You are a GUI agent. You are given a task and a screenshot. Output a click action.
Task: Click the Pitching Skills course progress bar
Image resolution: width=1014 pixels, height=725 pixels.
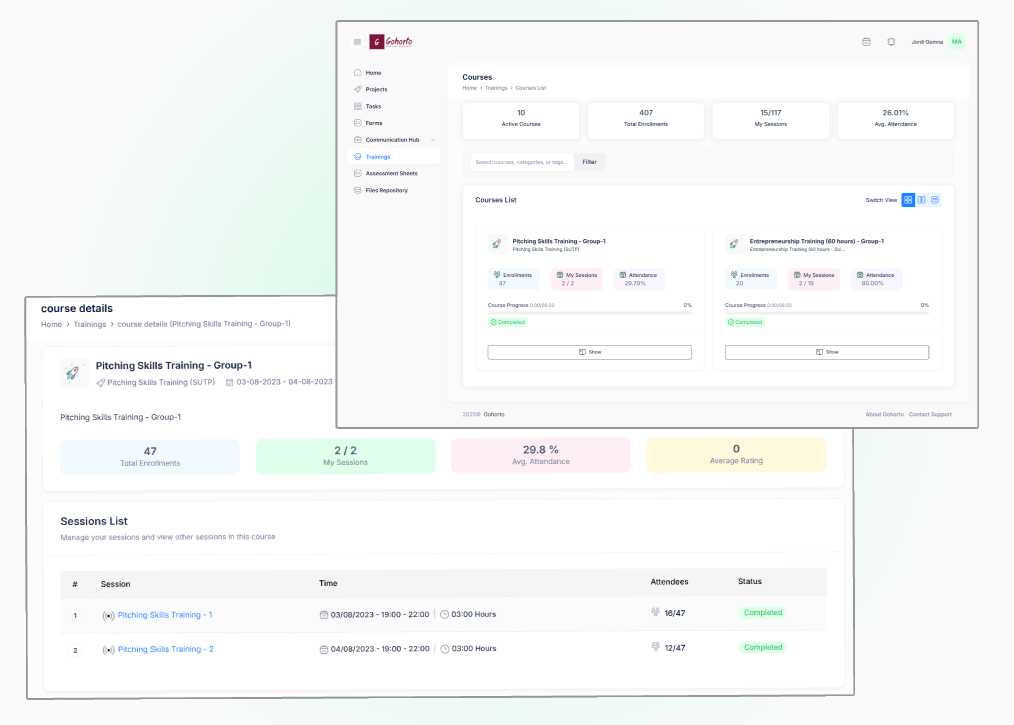click(x=589, y=313)
